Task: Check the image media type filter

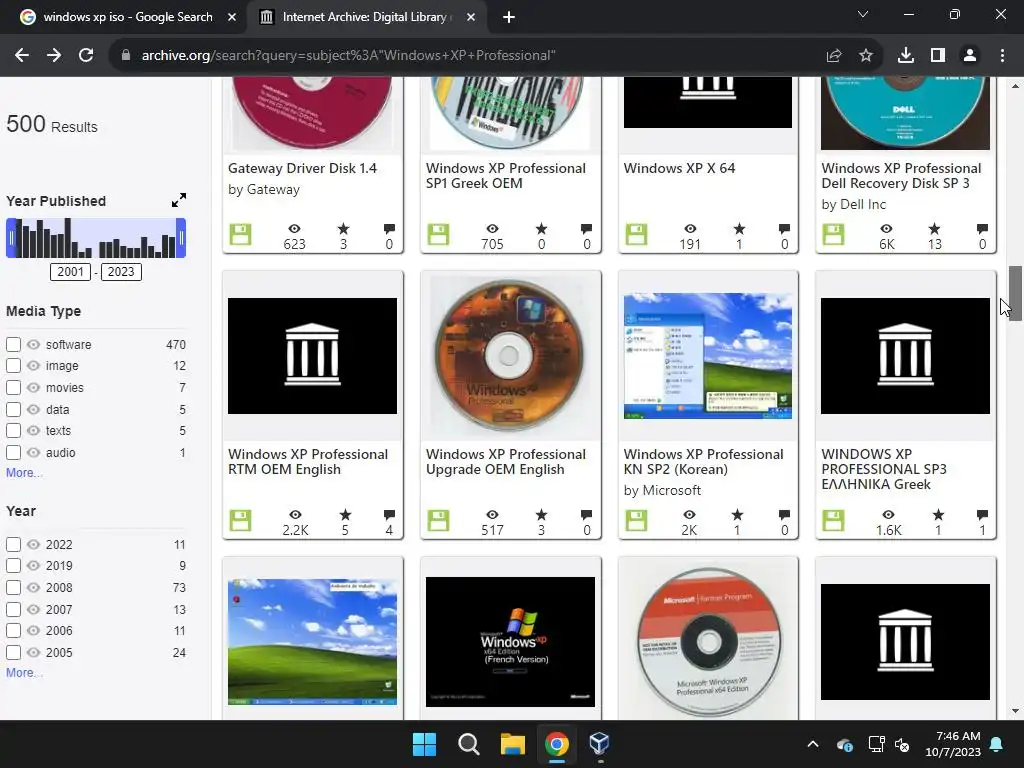Action: pos(13,366)
